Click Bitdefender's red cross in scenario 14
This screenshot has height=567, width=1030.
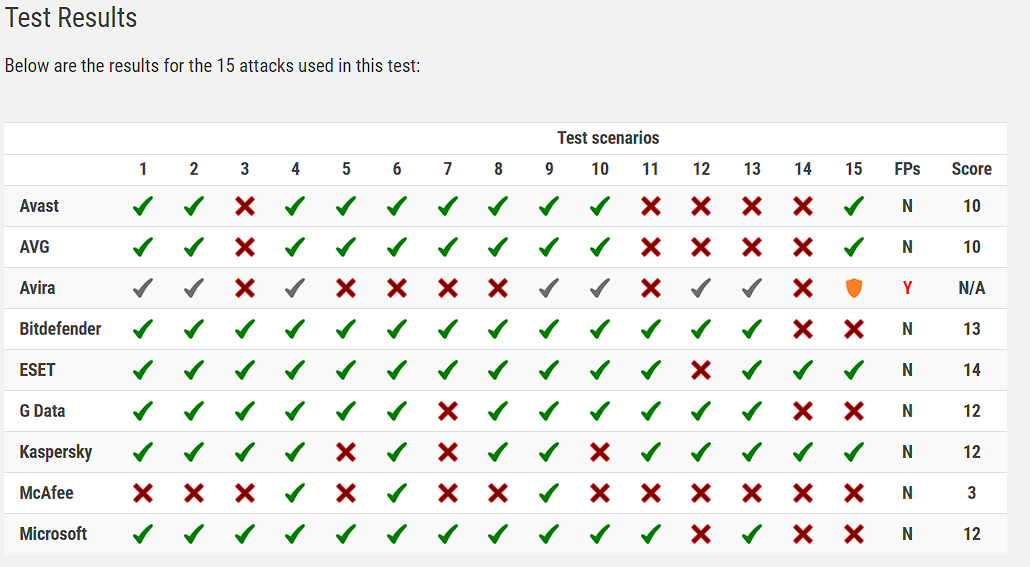tap(803, 329)
